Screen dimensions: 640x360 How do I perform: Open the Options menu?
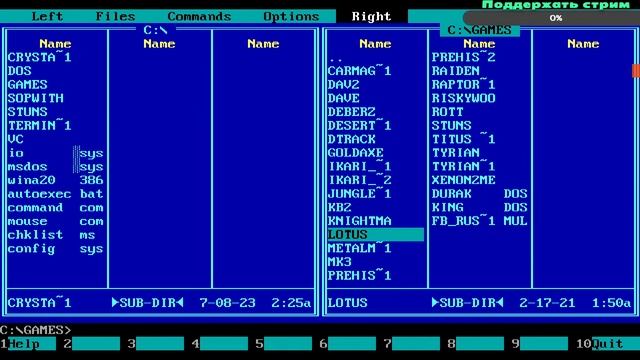[291, 16]
